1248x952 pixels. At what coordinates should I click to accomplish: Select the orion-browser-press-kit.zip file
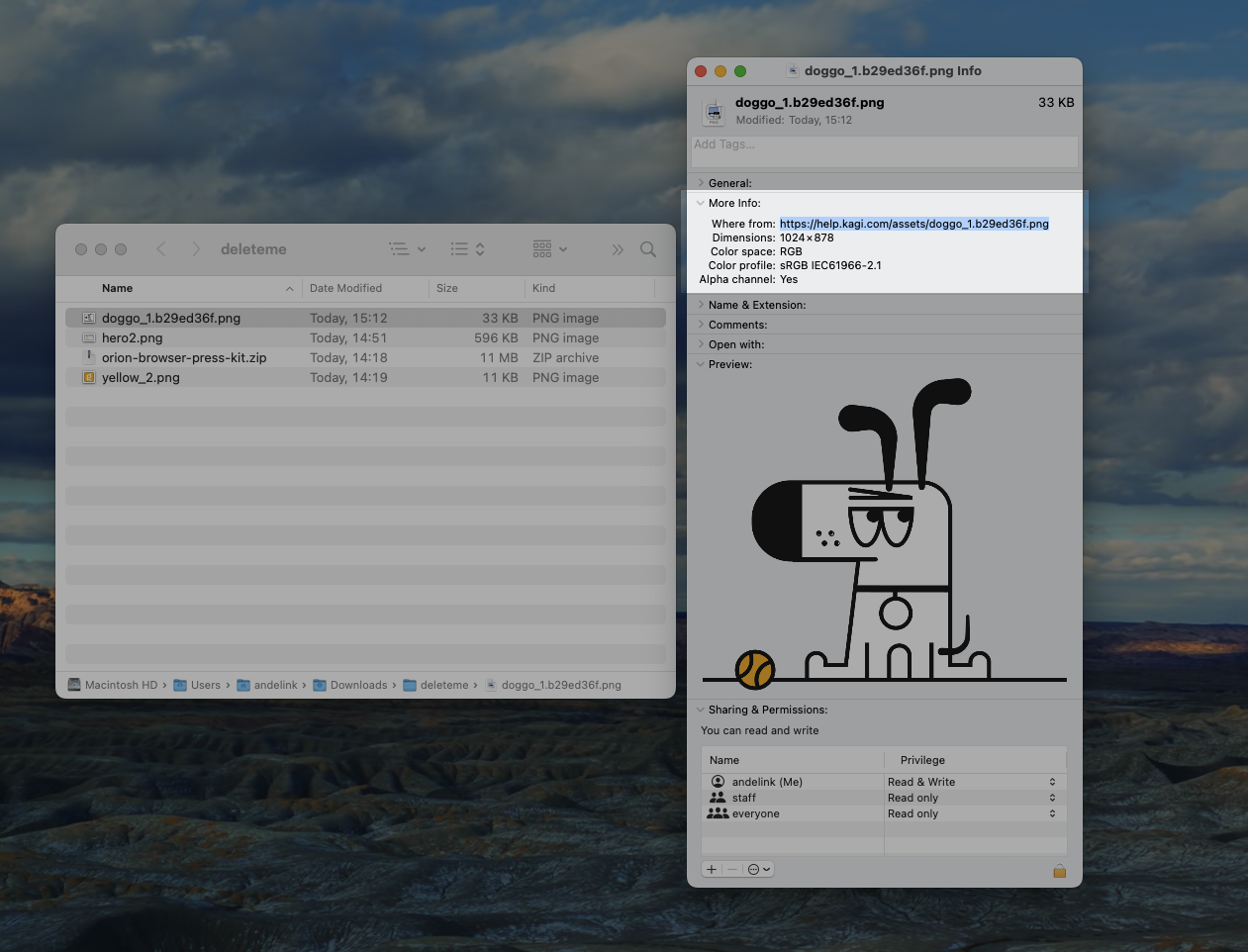pyautogui.click(x=184, y=357)
